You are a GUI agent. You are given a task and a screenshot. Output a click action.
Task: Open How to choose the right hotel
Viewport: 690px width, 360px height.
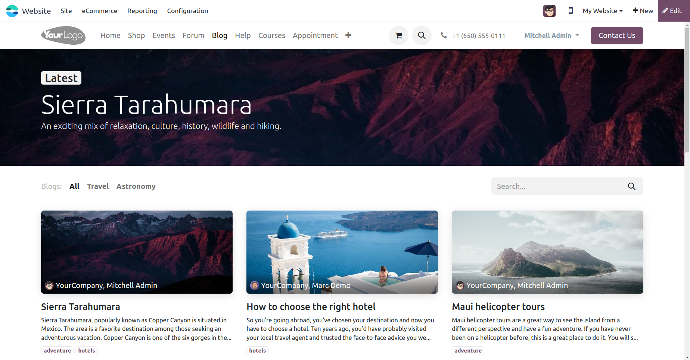pos(311,307)
